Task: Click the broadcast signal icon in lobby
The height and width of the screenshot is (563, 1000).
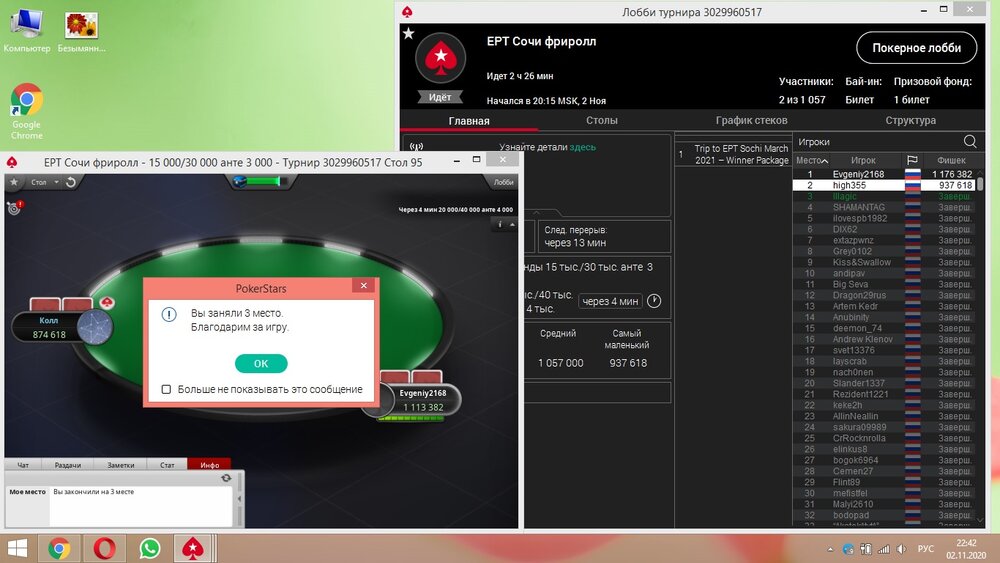Action: (416, 147)
